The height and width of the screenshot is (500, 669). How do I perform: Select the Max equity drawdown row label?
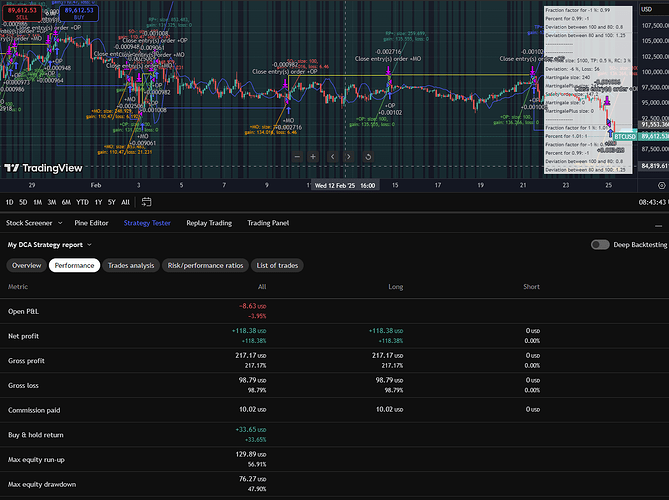pyautogui.click(x=42, y=484)
